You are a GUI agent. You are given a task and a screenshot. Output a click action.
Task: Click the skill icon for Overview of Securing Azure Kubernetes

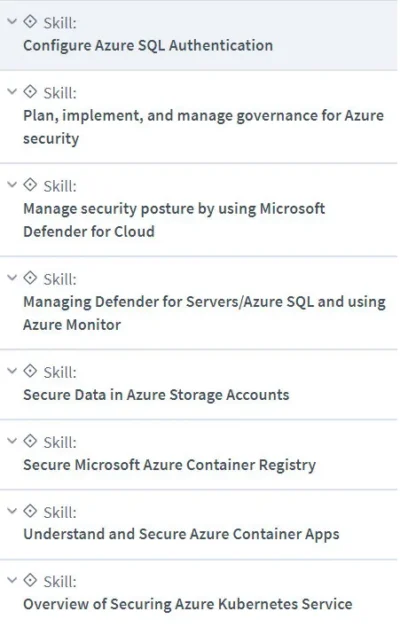point(30,580)
